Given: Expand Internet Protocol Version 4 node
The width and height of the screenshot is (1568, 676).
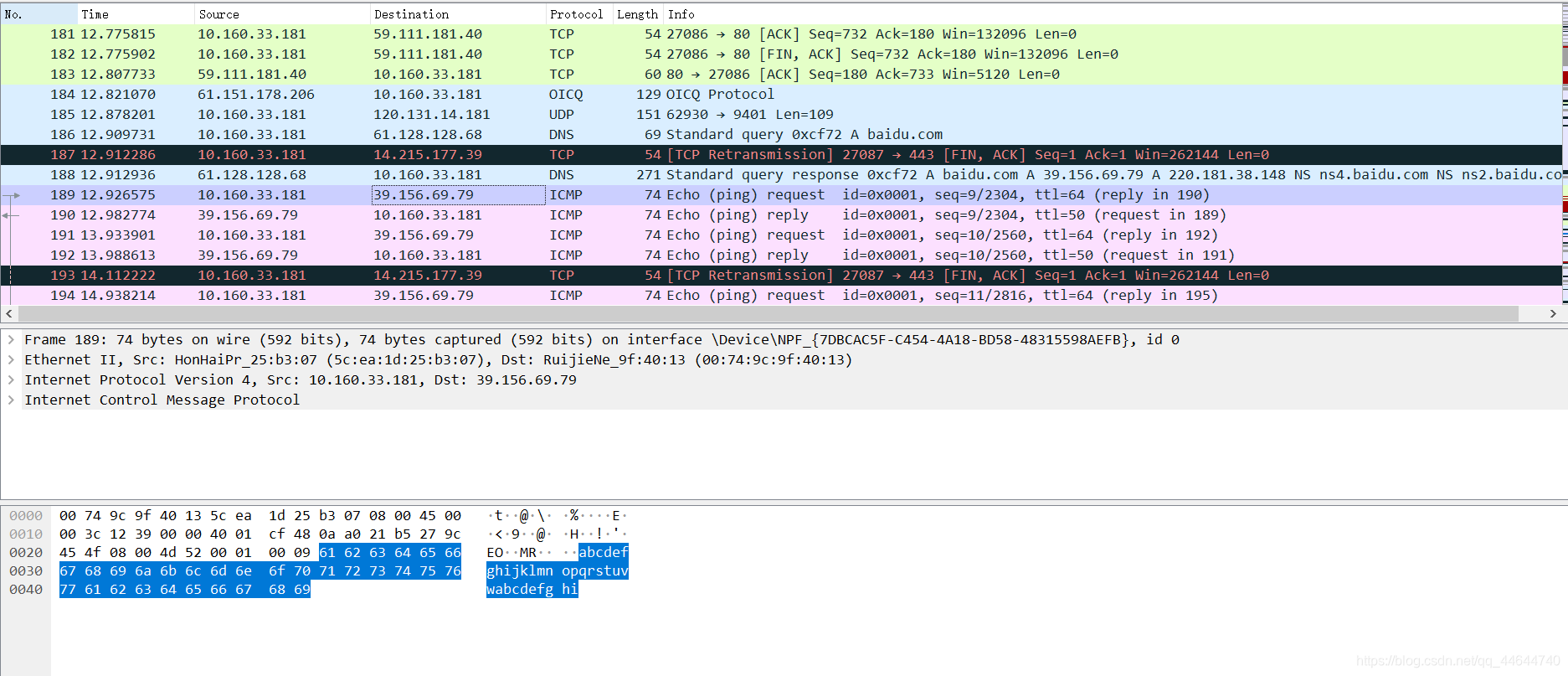Looking at the screenshot, I should click(x=11, y=379).
